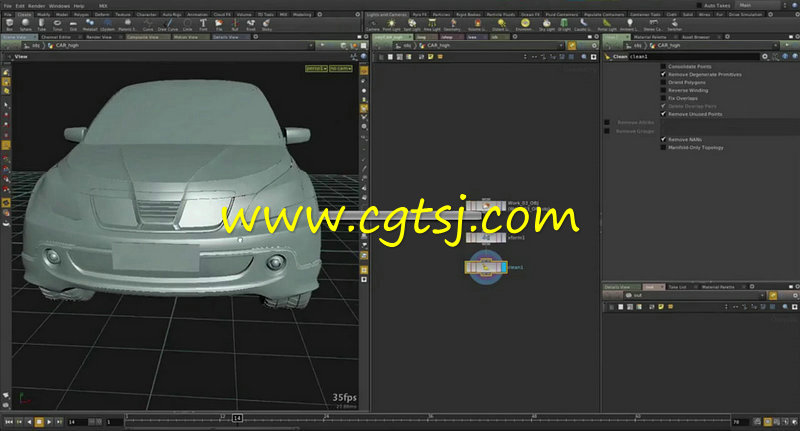Open the File menu
Screen dimensions: 800x431
coord(8,6)
